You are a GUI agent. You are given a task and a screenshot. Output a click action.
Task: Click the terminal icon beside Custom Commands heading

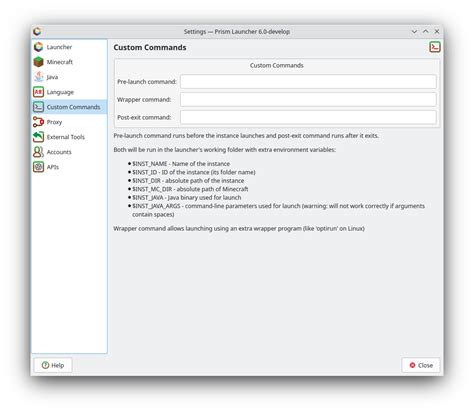(x=435, y=47)
